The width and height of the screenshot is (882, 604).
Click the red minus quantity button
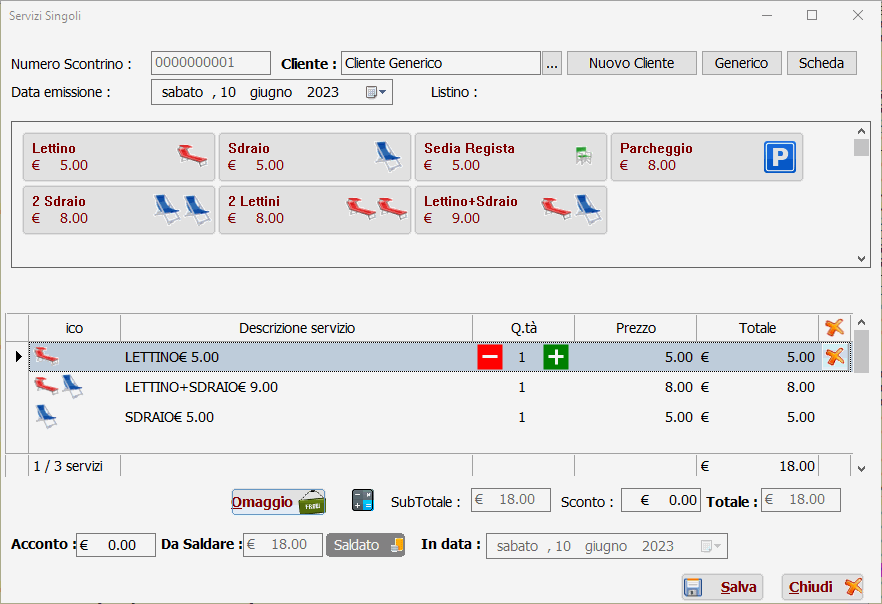click(x=490, y=357)
